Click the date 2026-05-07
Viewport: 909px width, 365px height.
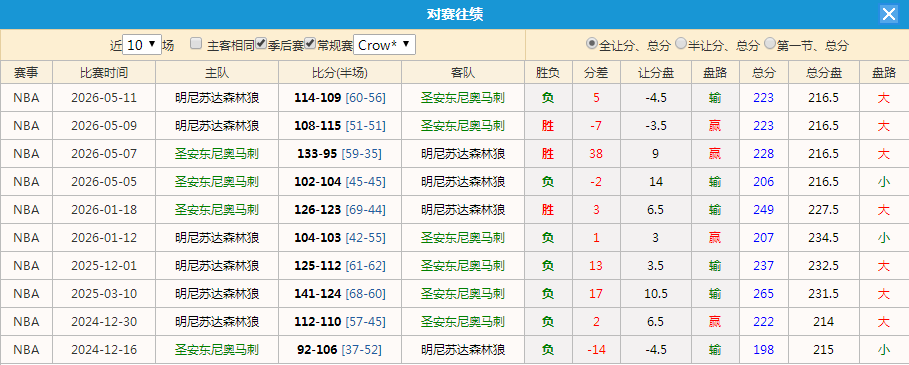[104, 154]
